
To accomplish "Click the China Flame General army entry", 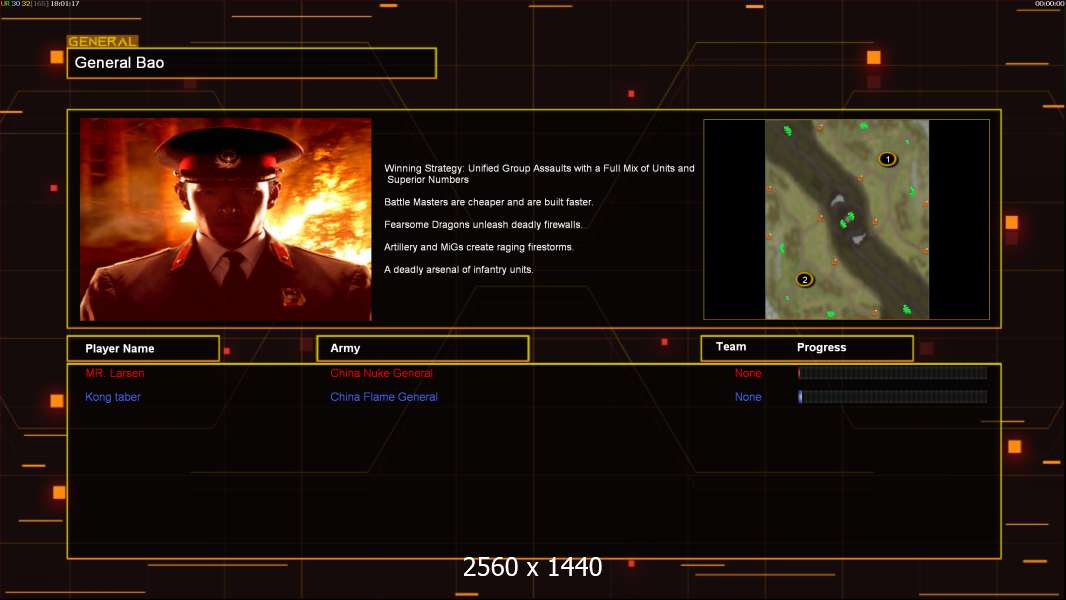I will [x=384, y=397].
